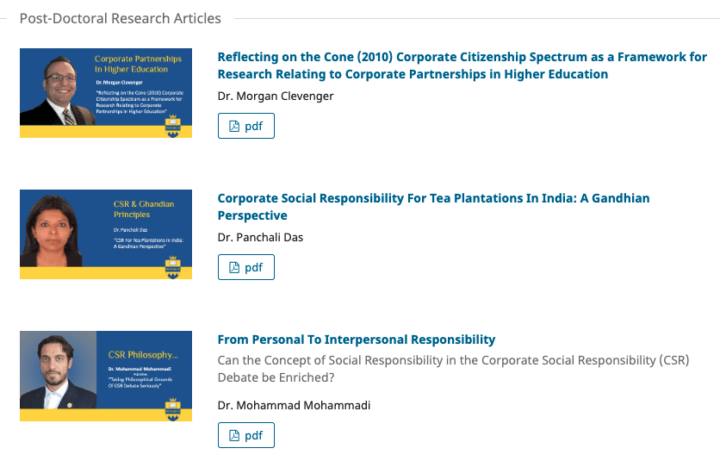Open From Personal To Interpersonal Responsibility link
The image size is (720, 461).
pyautogui.click(x=356, y=339)
